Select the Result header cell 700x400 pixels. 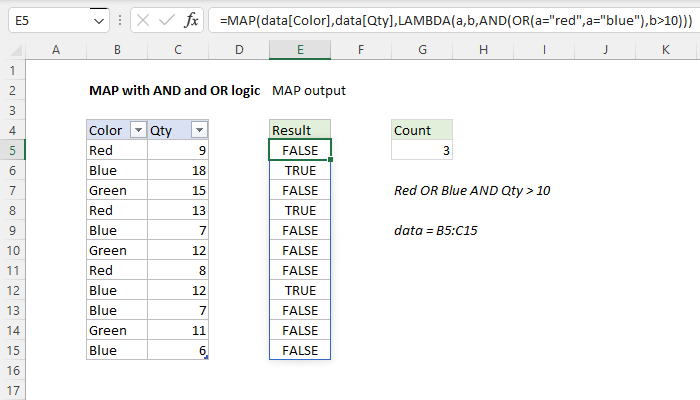300,130
